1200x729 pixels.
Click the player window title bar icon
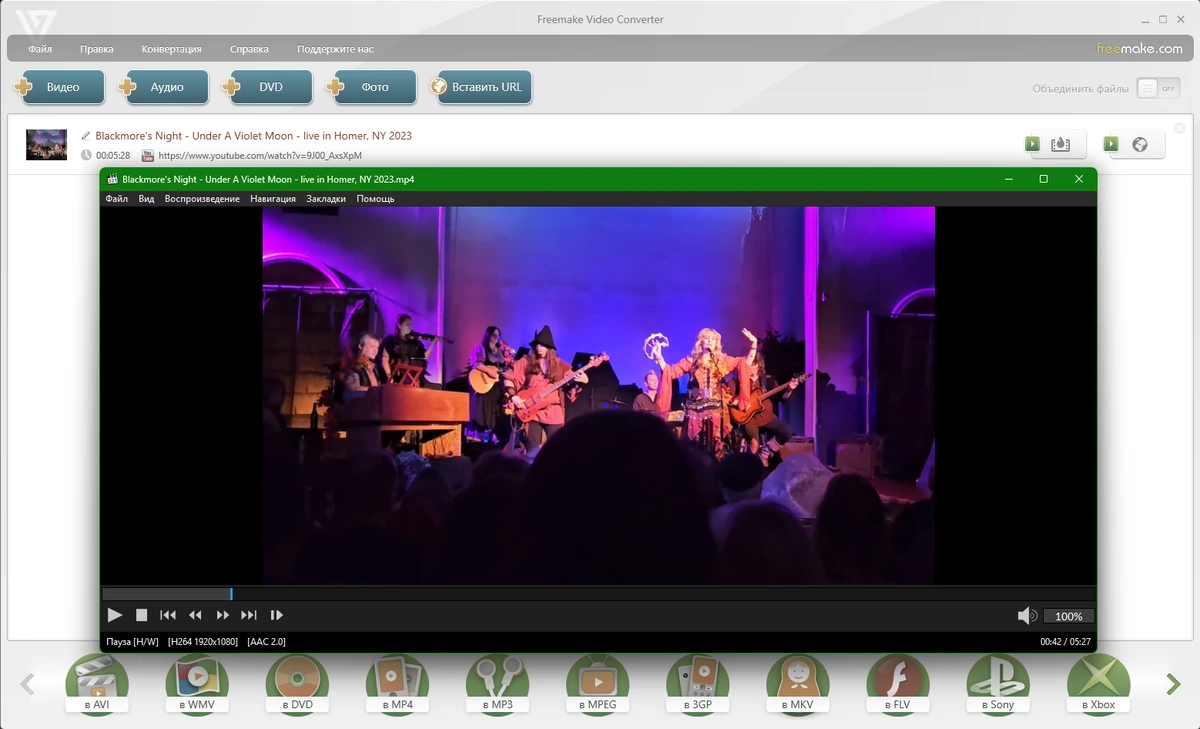tap(112, 179)
